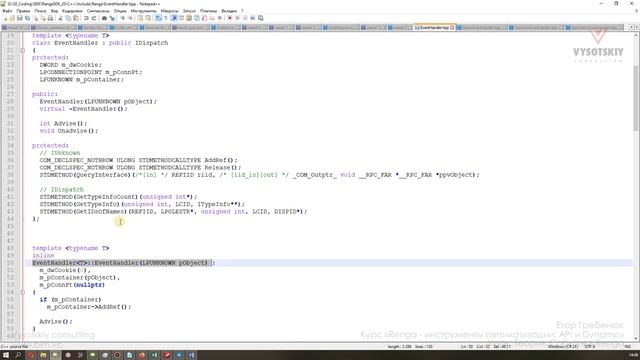
Task: Click the Find binoculars toolbar icon
Action: 104,18
